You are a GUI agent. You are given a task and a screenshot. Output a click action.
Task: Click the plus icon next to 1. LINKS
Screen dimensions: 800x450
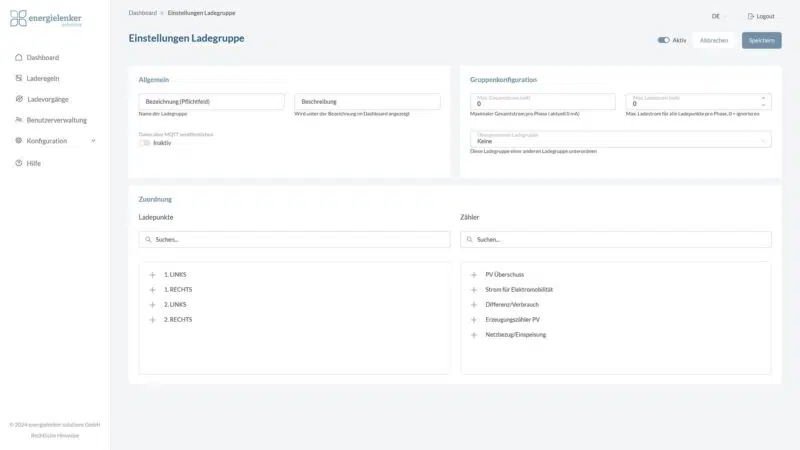[152, 274]
